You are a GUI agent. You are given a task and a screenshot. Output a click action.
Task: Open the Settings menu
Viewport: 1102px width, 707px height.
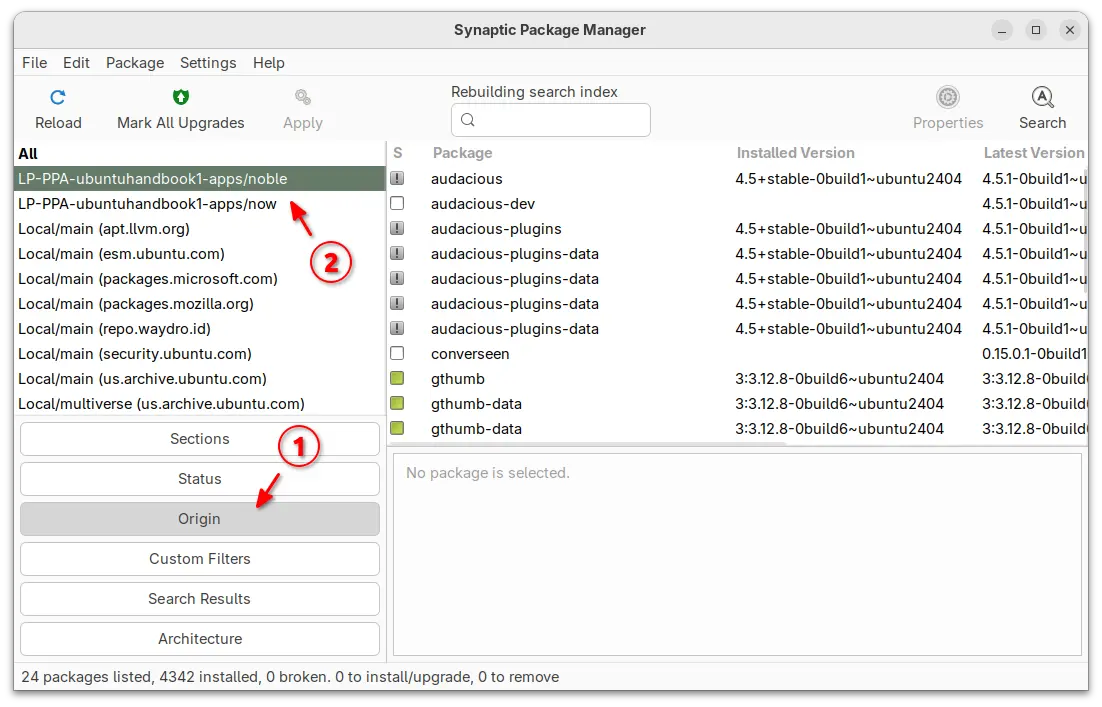pyautogui.click(x=208, y=63)
